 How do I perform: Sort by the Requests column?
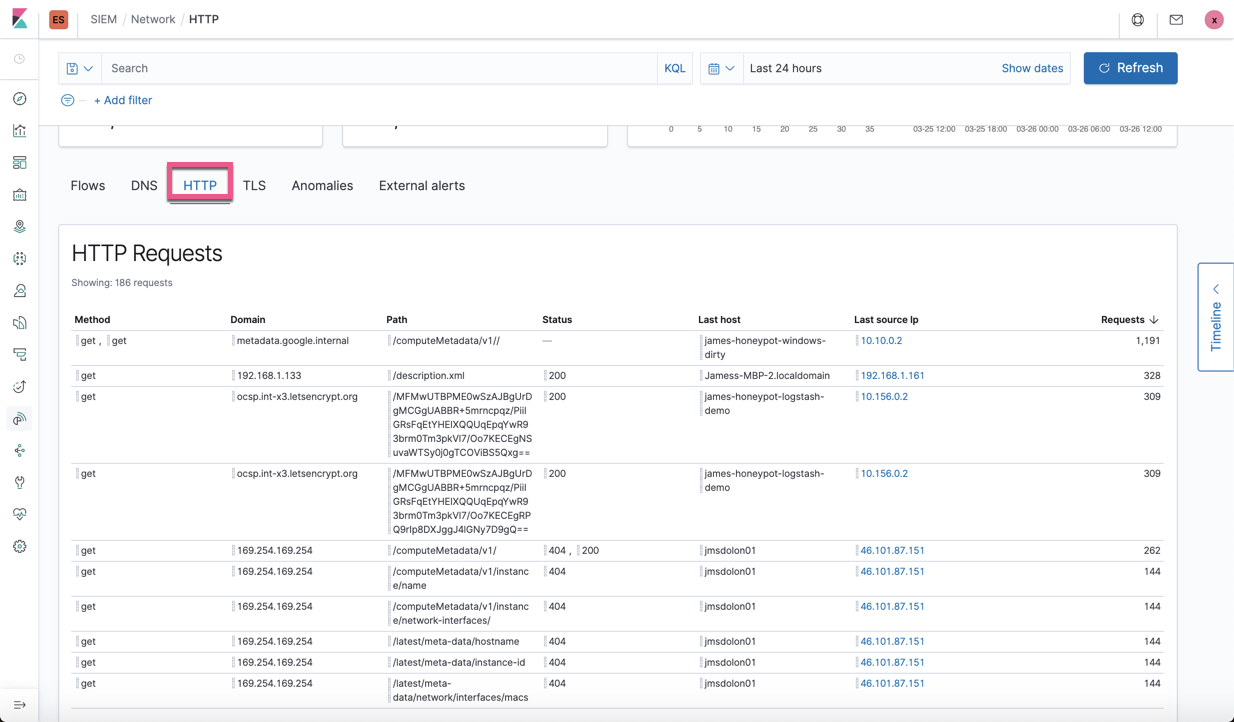point(1129,320)
